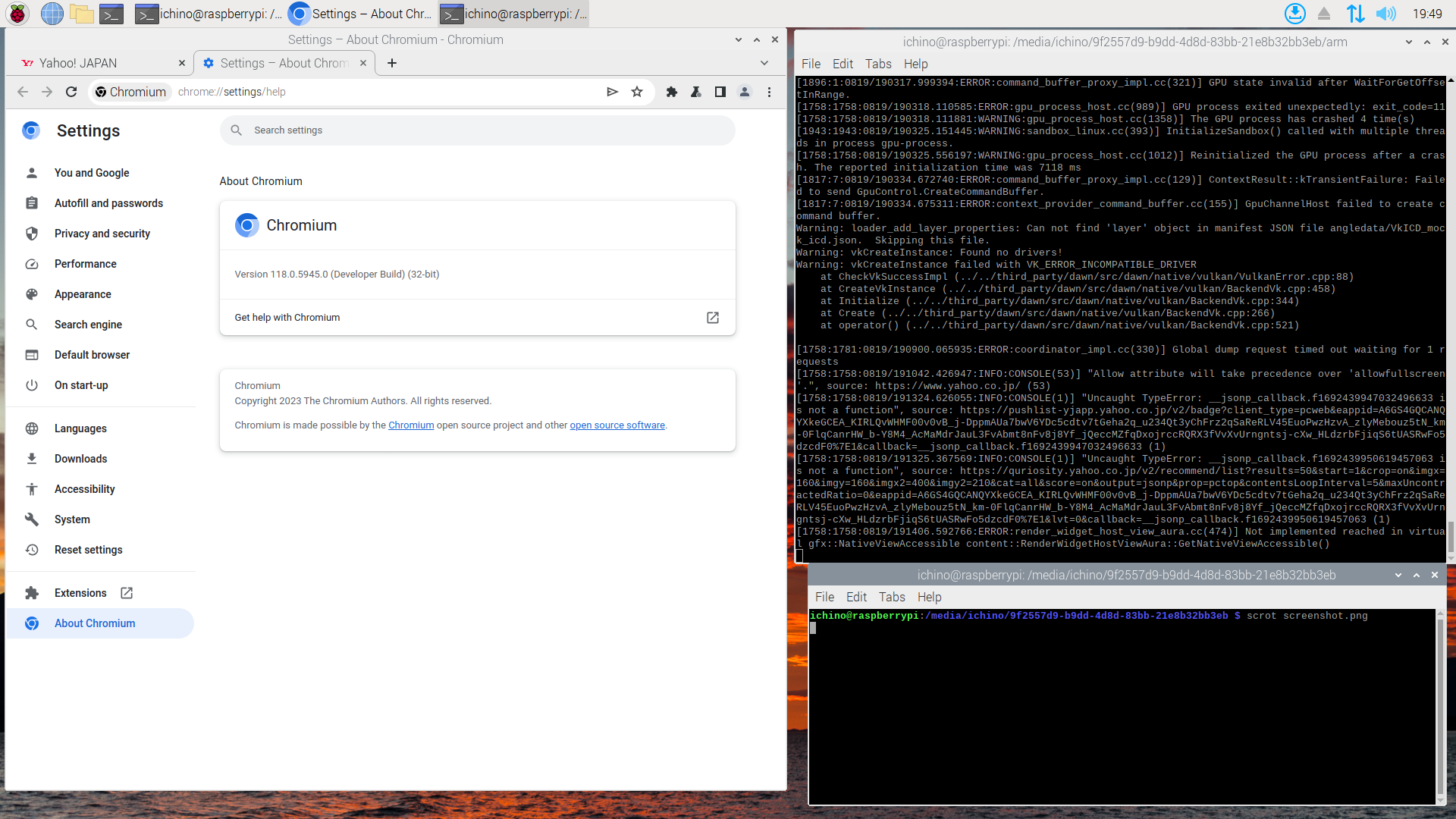Image resolution: width=1456 pixels, height=819 pixels.
Task: Open the Extensions puzzle icon in toolbar
Action: [671, 92]
